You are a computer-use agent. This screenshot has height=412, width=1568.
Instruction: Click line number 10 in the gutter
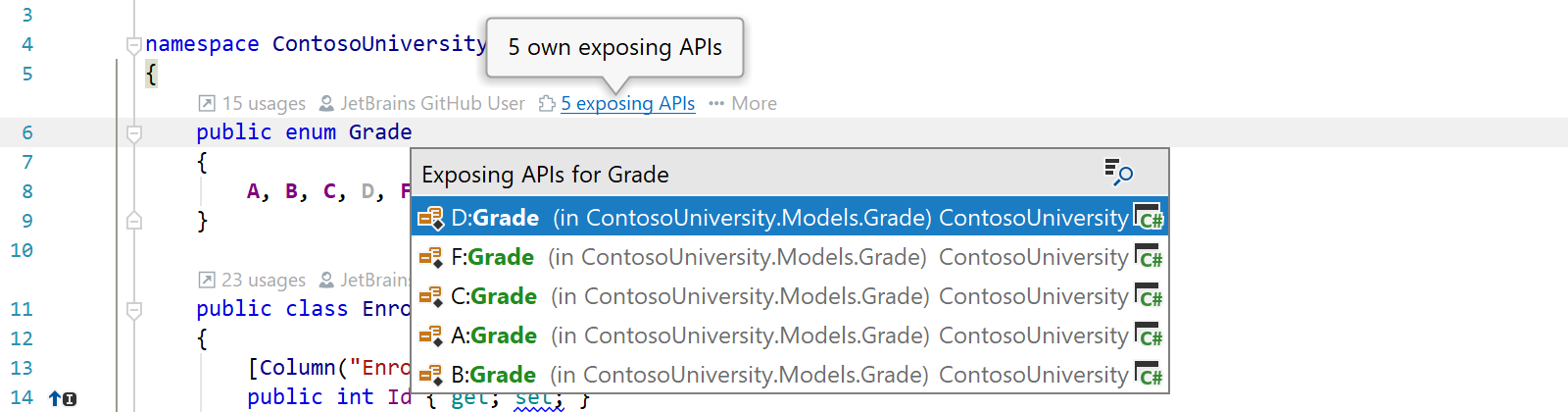[22, 250]
